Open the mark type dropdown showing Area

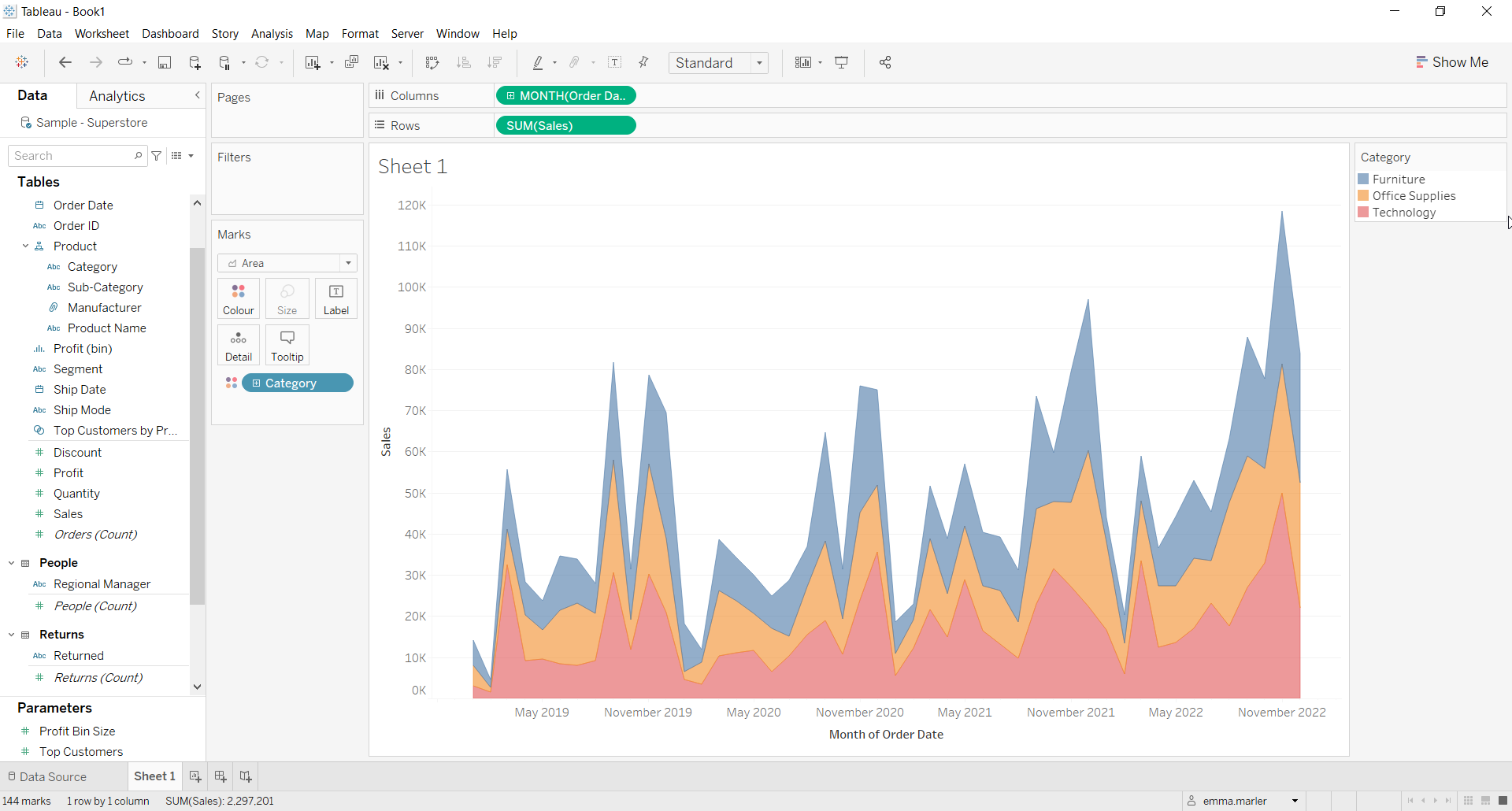pos(347,263)
